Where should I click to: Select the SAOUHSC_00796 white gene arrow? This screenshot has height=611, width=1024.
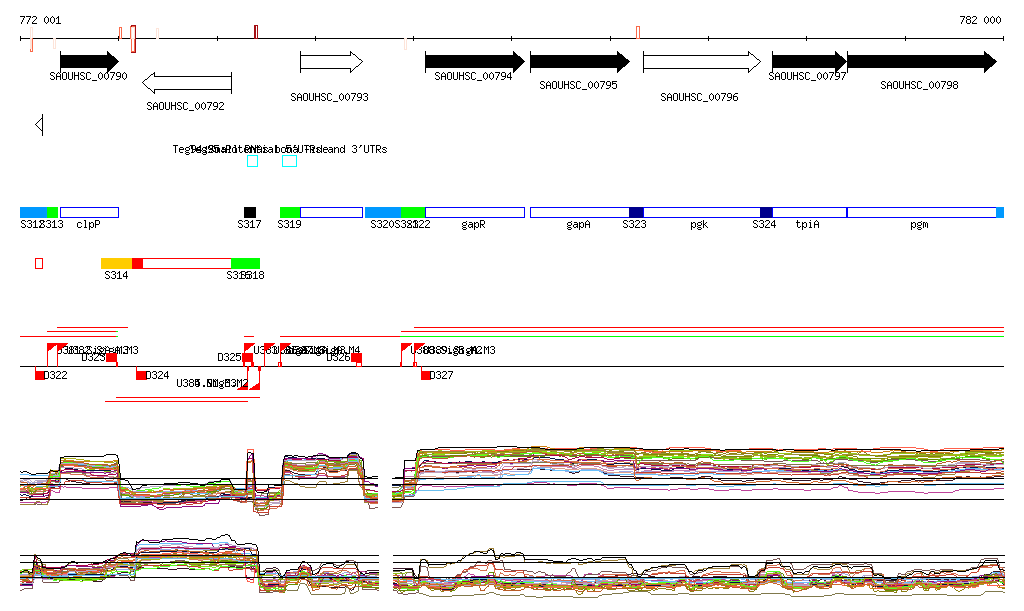coord(701,62)
